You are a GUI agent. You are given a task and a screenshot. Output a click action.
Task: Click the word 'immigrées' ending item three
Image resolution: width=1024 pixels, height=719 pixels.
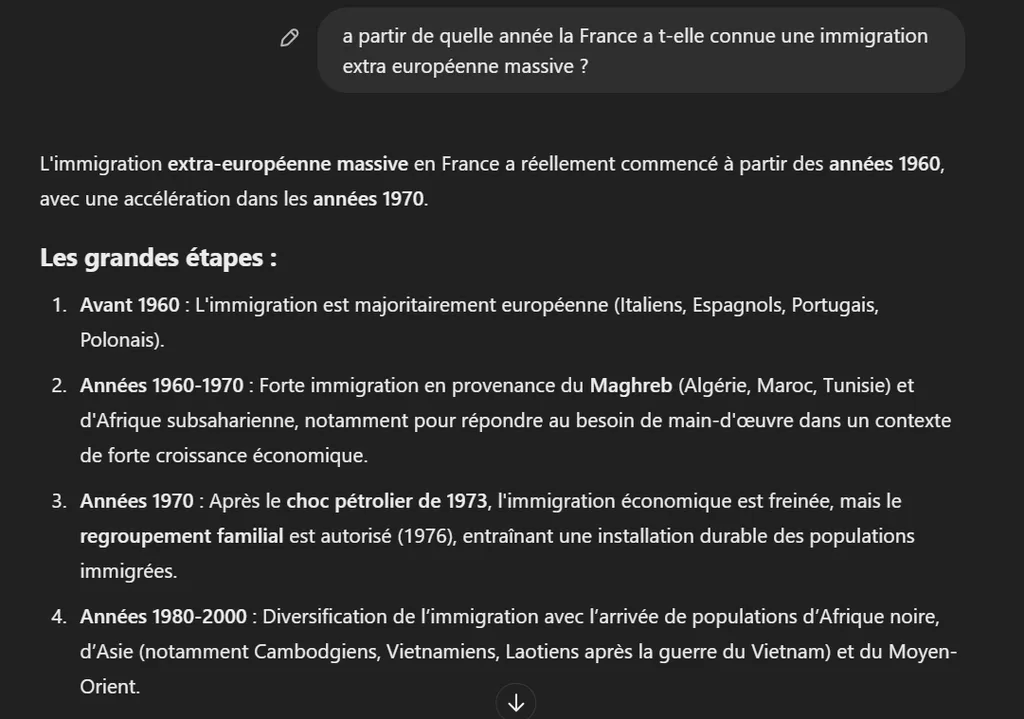pyautogui.click(x=127, y=571)
